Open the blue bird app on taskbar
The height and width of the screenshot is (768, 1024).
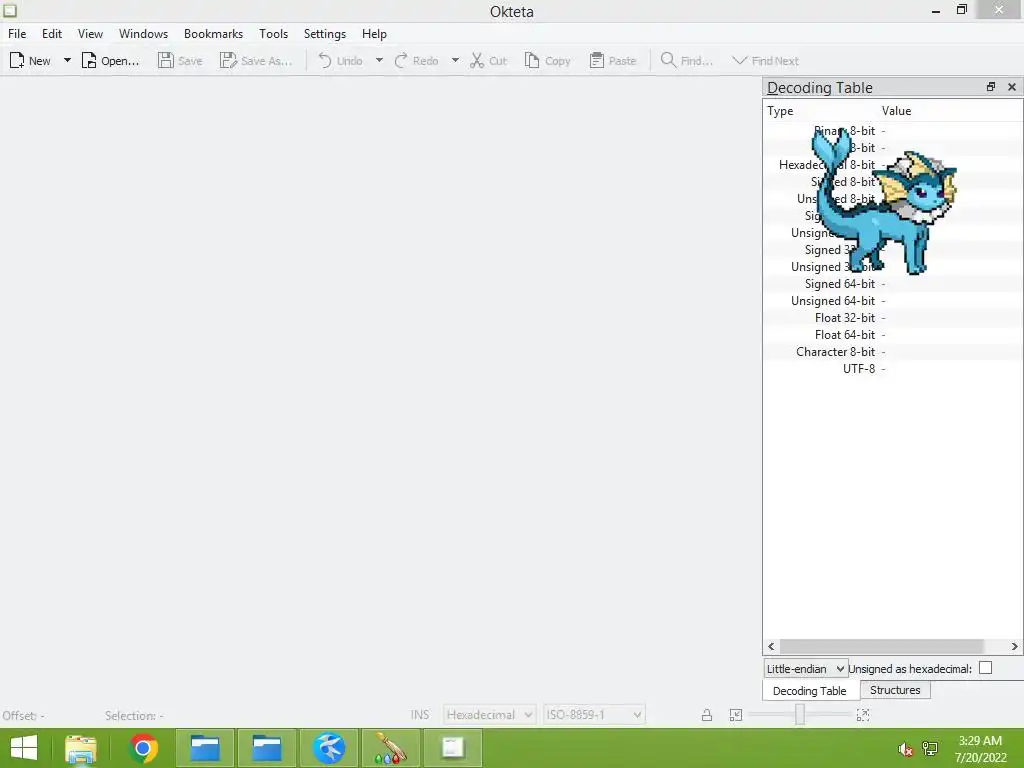click(329, 748)
